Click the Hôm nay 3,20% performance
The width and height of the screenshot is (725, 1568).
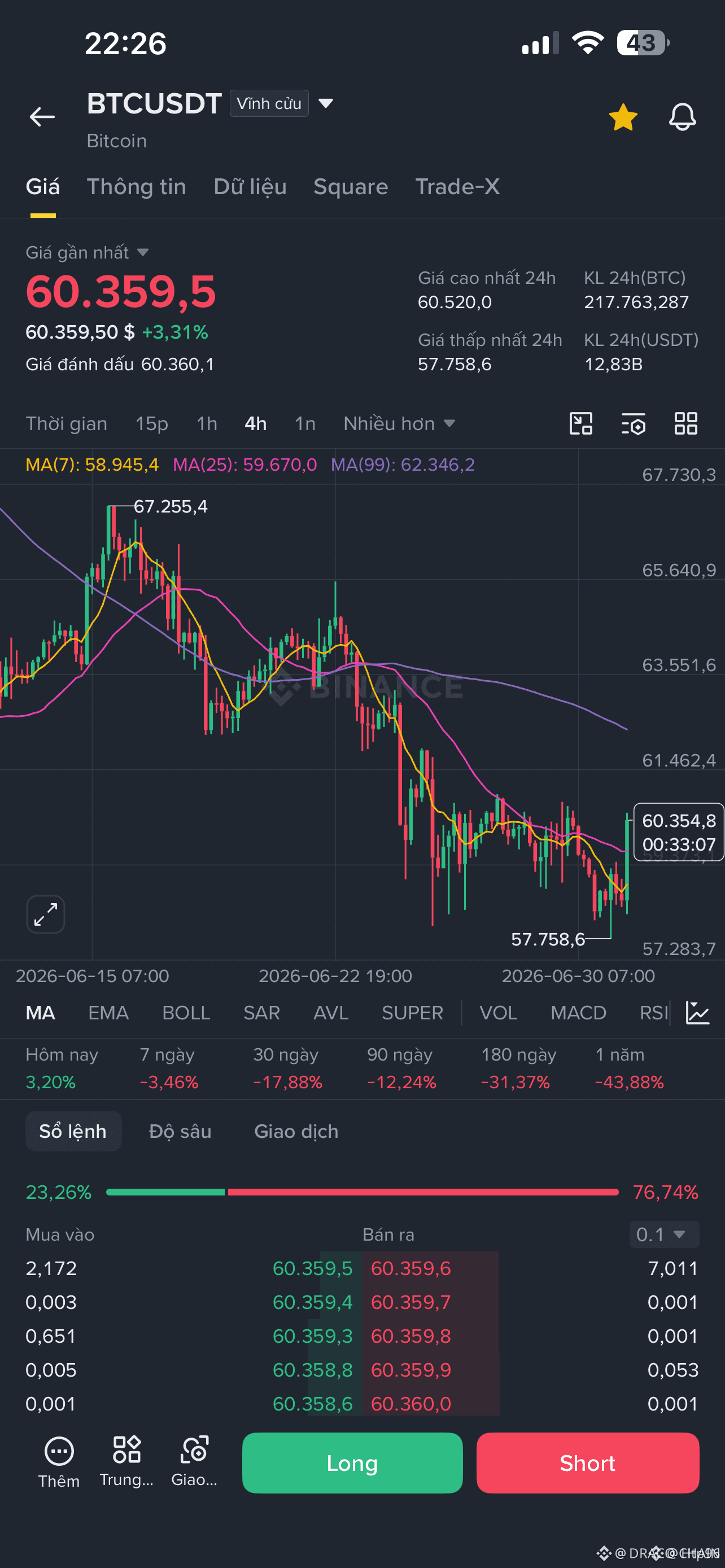coord(62,1068)
